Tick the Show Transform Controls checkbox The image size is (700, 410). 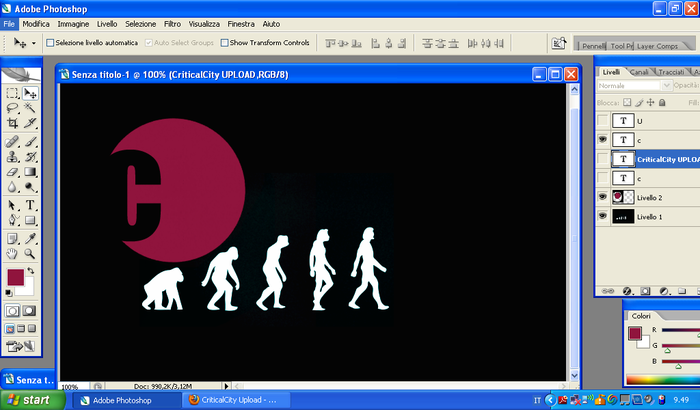225,42
